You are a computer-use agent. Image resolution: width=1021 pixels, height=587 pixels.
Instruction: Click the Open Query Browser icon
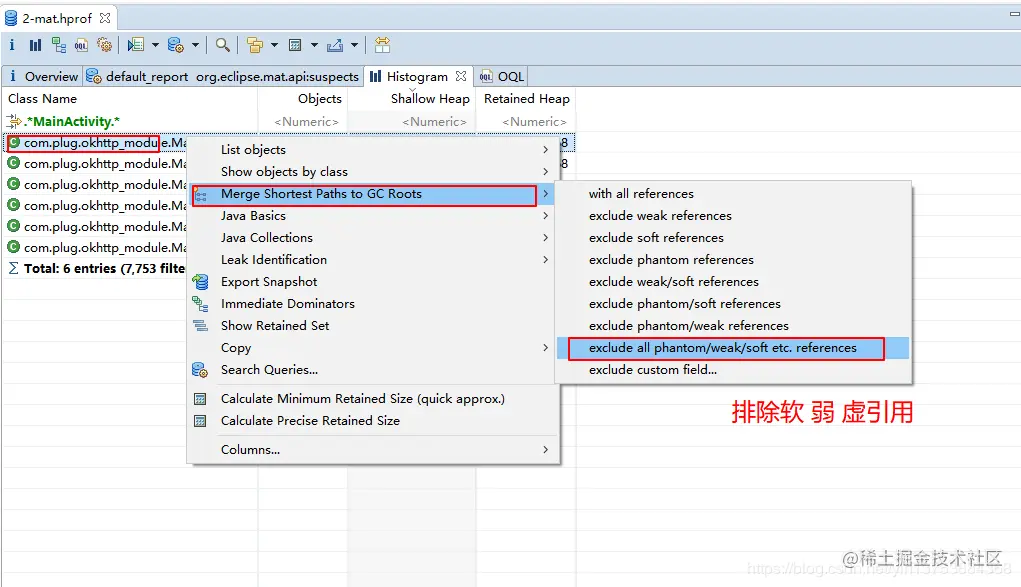(176, 45)
